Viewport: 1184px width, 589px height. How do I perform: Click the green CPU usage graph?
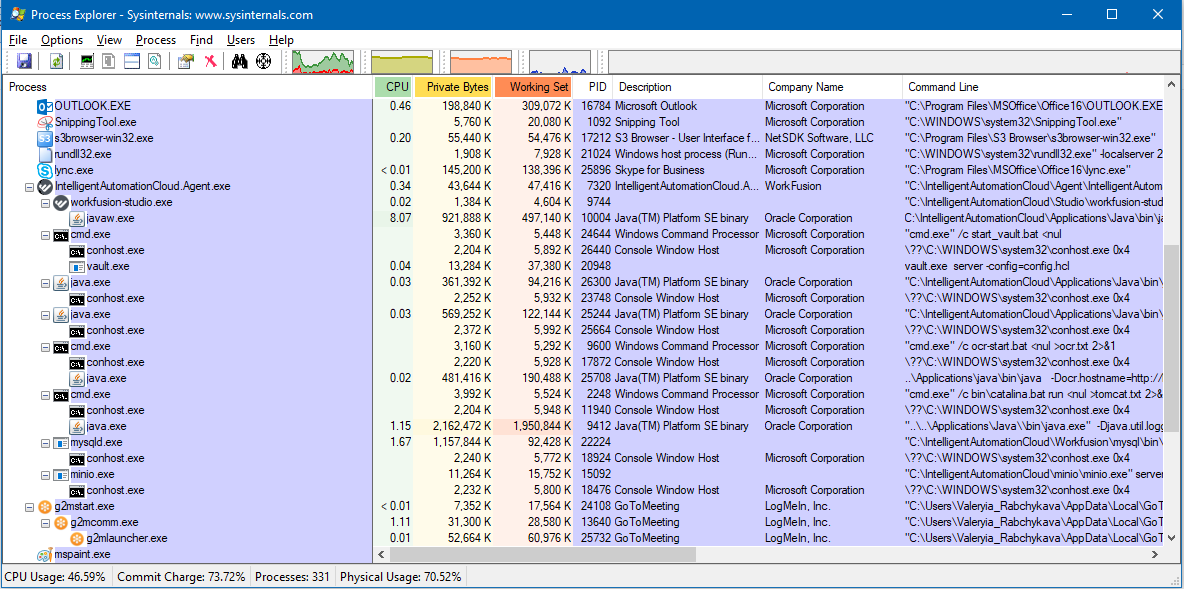pos(322,62)
